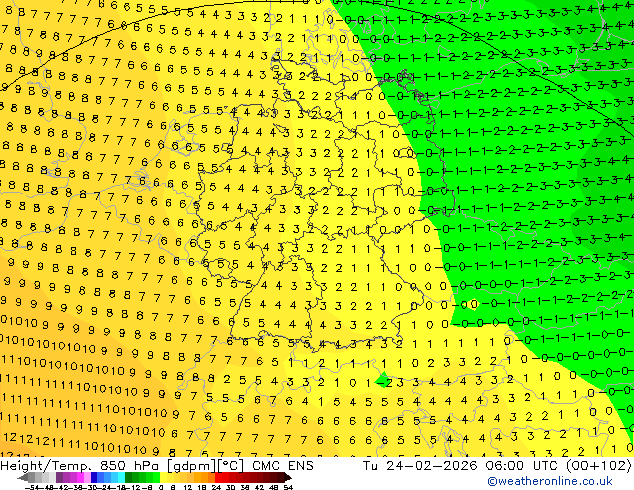
Task: Click the '(00+102)' forecast hour label
Action: pos(598,466)
